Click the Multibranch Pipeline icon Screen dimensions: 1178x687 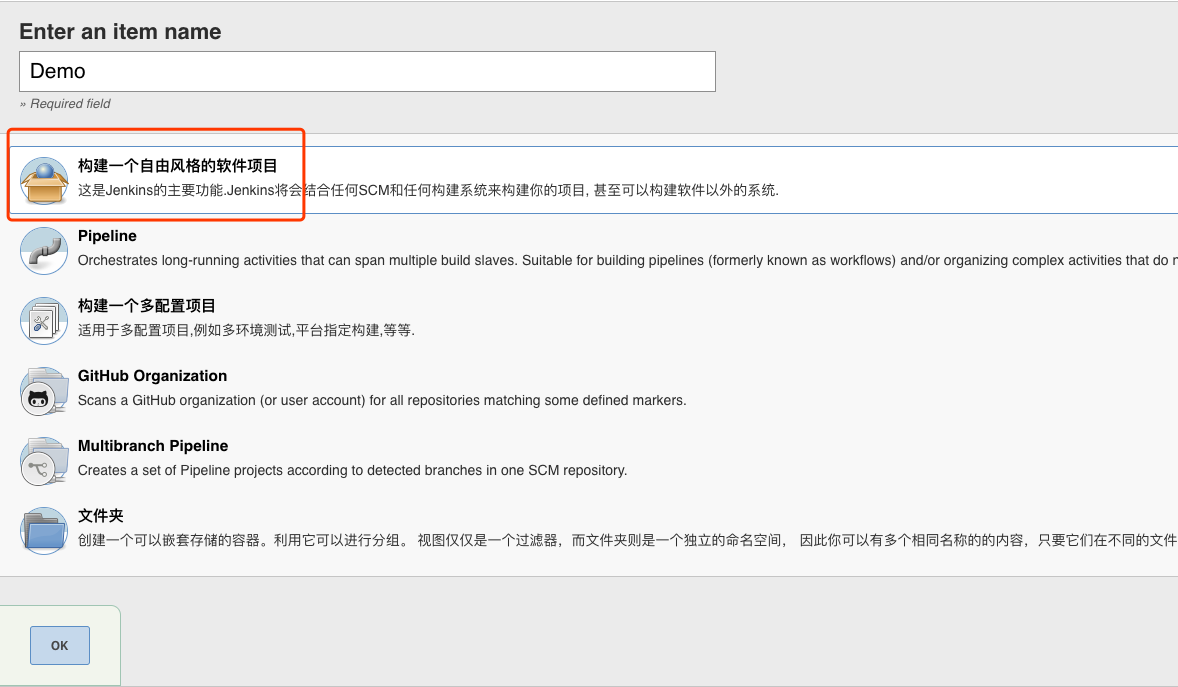[44, 461]
